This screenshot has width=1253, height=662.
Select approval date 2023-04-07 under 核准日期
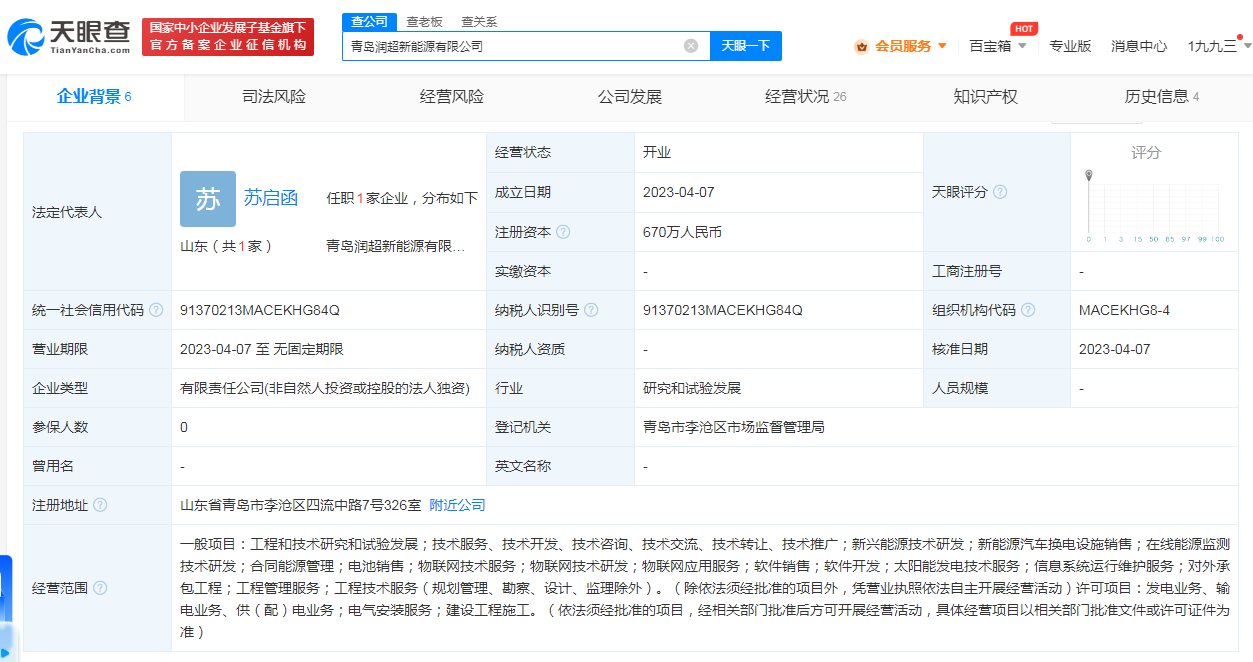[x=1115, y=349]
